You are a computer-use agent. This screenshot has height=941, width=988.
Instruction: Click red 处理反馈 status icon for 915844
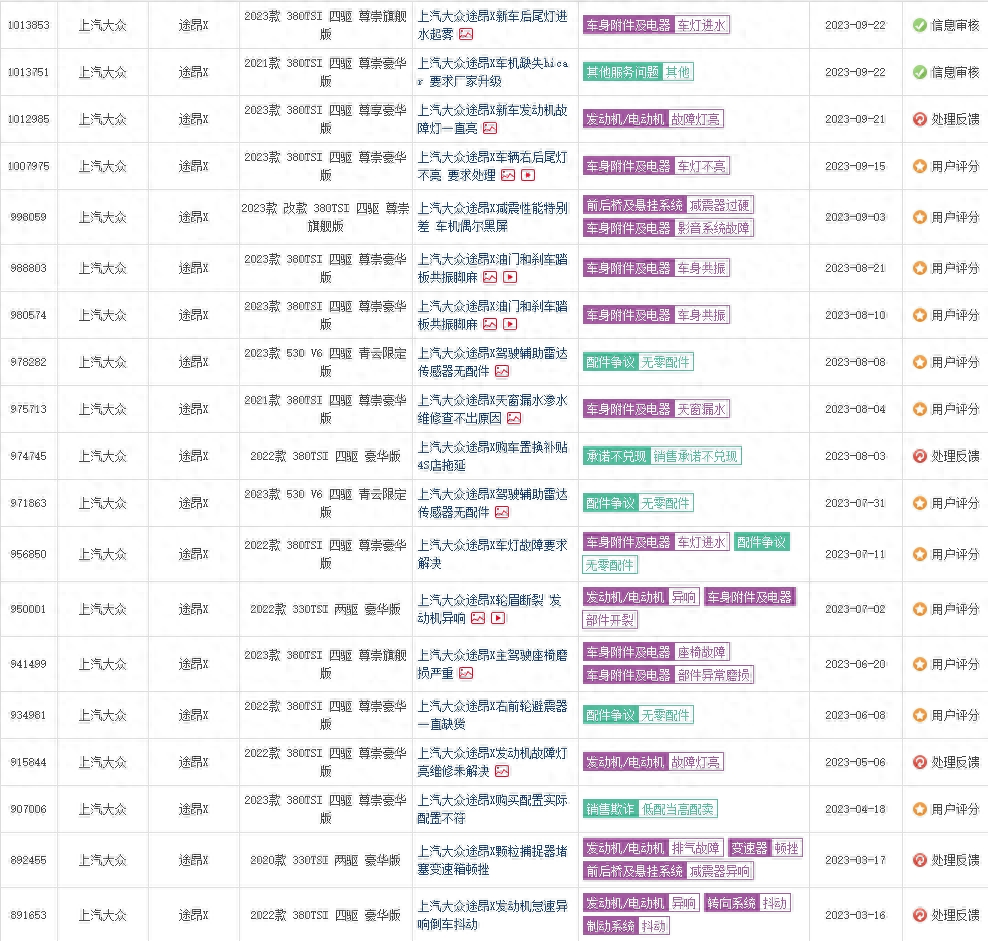(x=919, y=762)
